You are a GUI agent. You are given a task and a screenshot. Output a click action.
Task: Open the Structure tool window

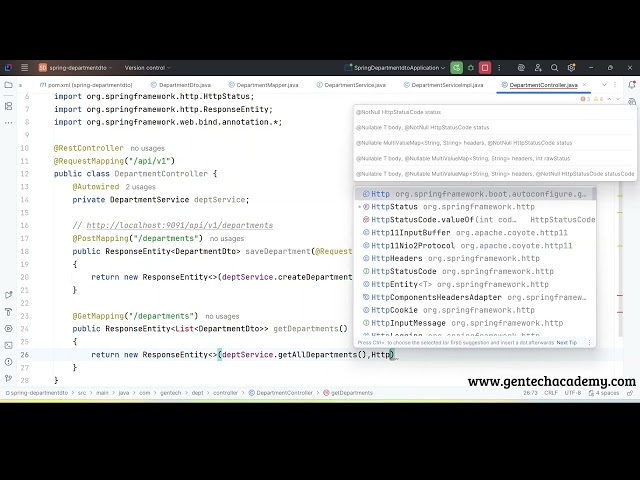click(x=8, y=106)
